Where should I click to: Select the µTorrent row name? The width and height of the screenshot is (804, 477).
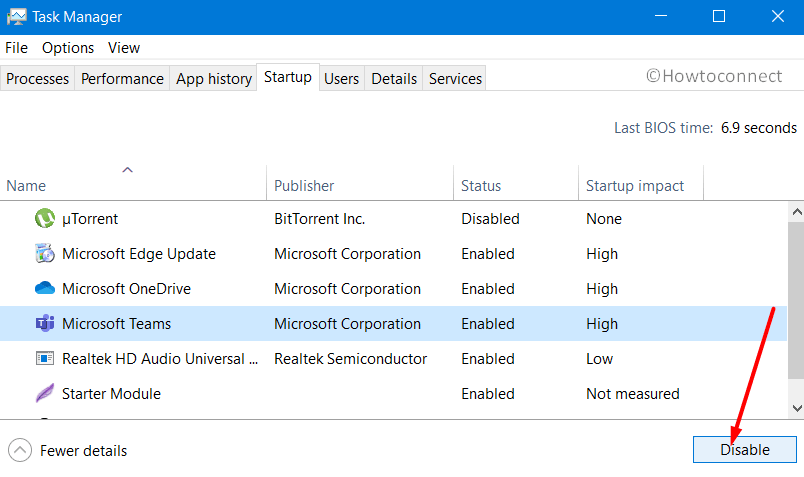point(90,218)
